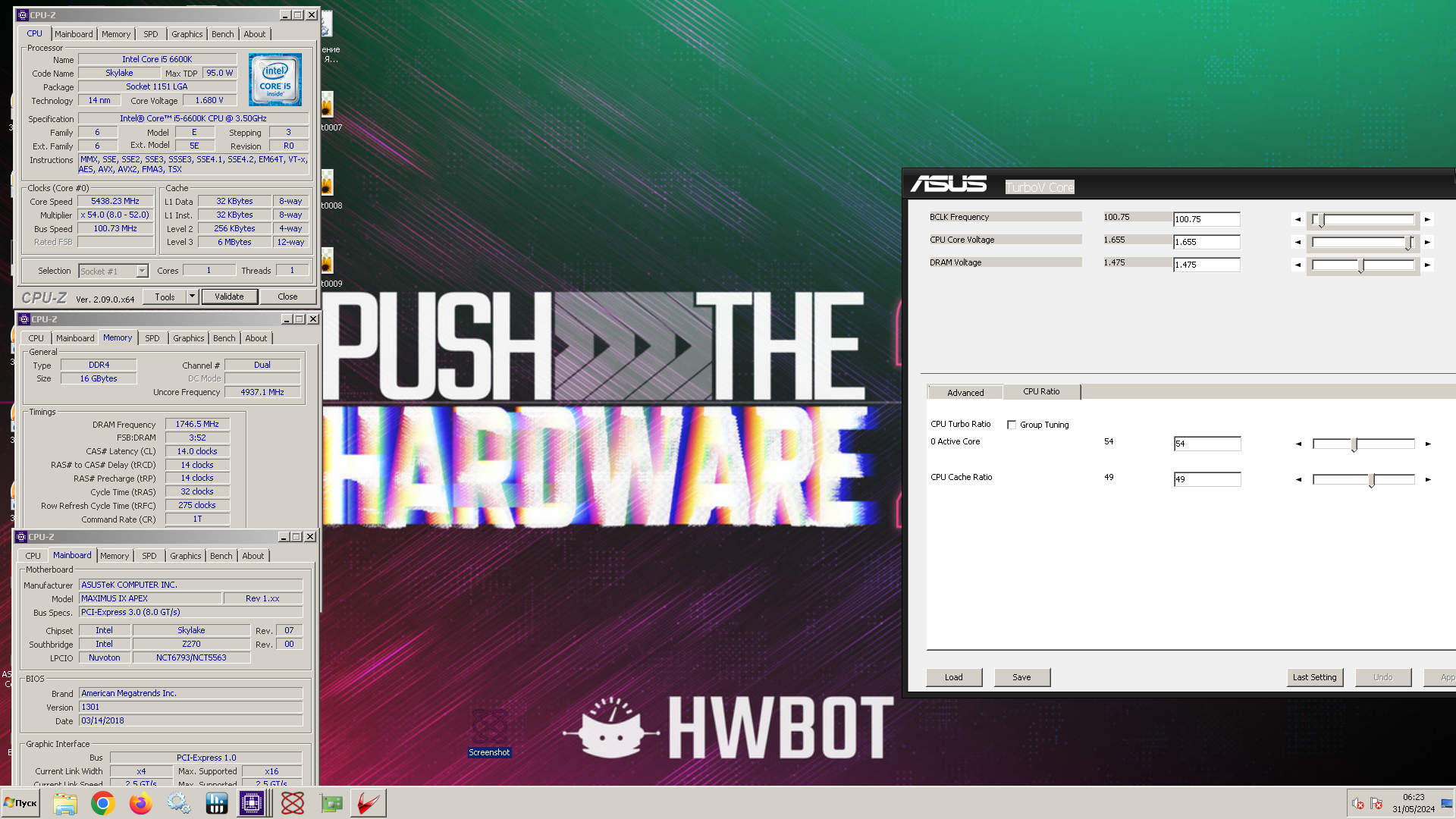The image size is (1456, 819).
Task: Click Load profile button in TurboV
Action: (x=954, y=677)
